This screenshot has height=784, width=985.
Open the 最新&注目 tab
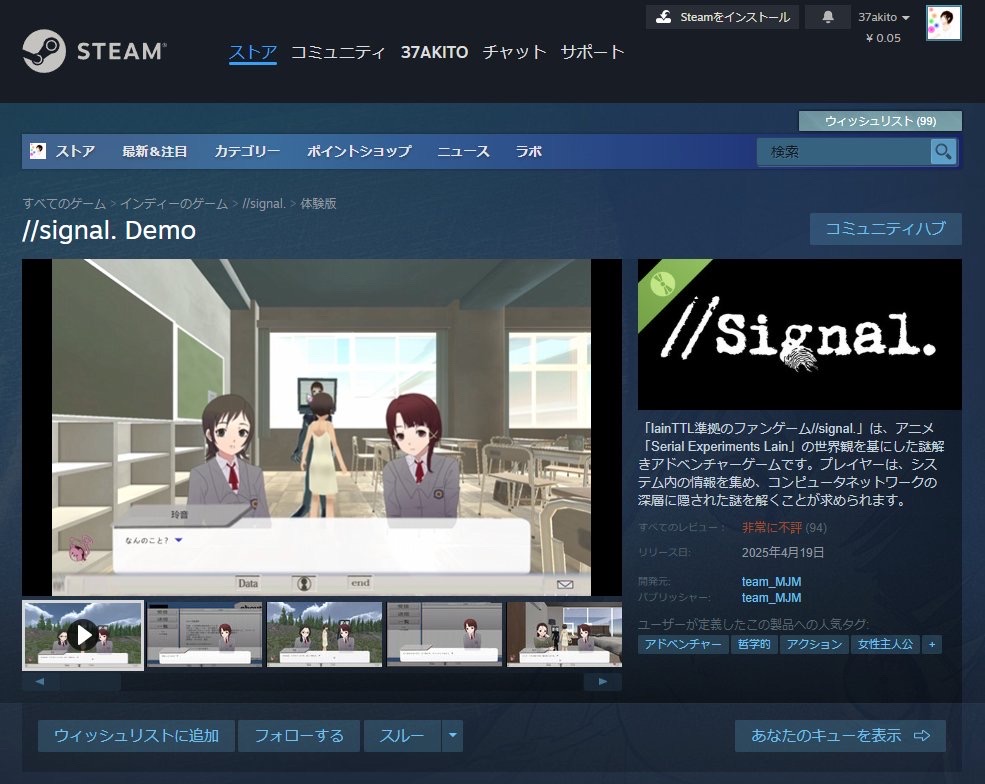tap(155, 151)
